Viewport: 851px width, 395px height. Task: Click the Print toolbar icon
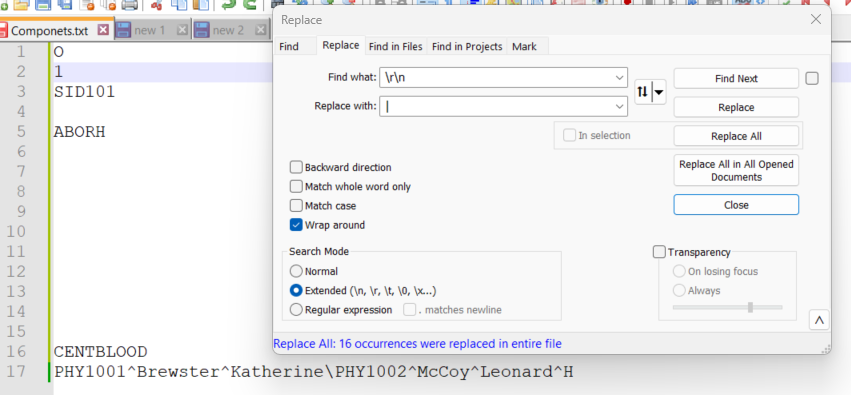(x=130, y=4)
